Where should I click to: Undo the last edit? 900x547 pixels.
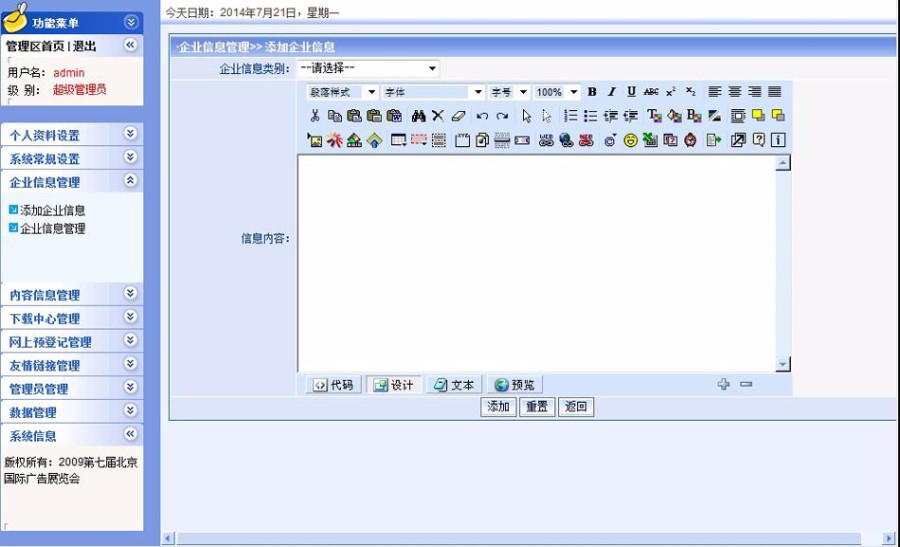click(x=482, y=116)
